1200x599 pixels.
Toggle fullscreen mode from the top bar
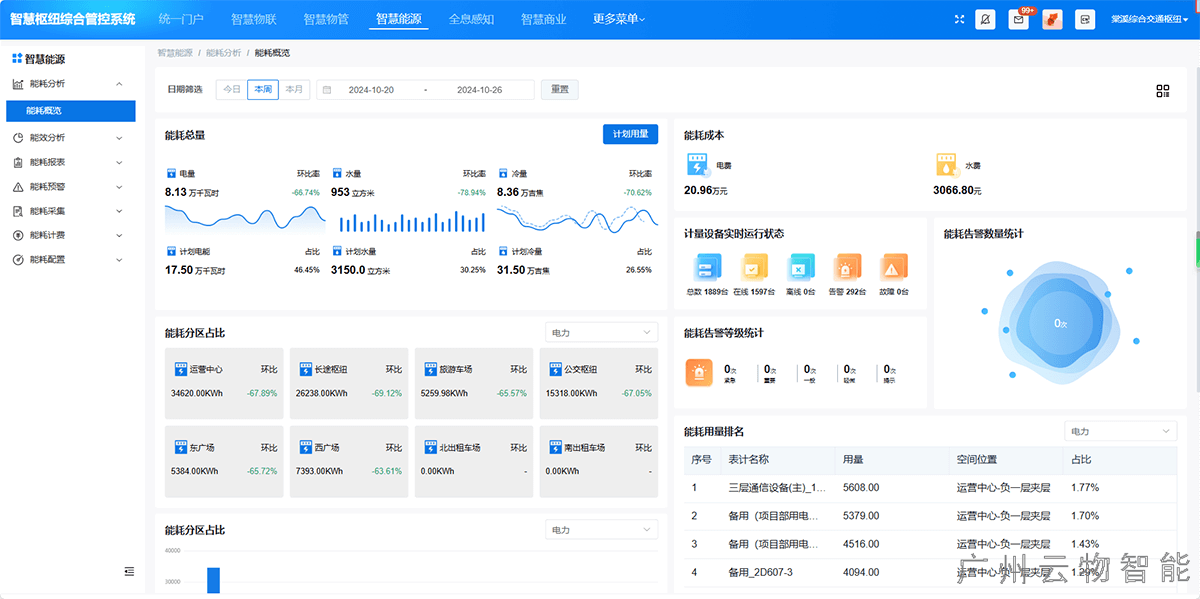point(958,19)
